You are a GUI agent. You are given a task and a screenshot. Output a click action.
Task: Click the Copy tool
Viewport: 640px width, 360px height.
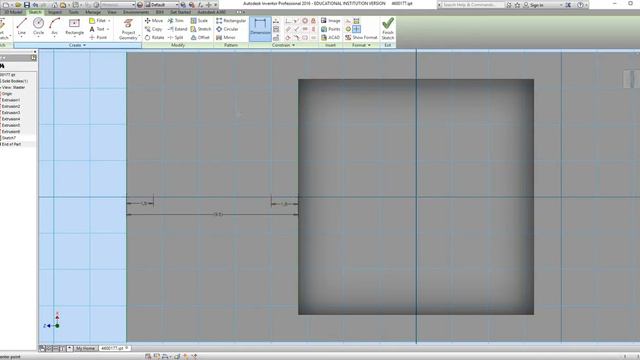153,29
